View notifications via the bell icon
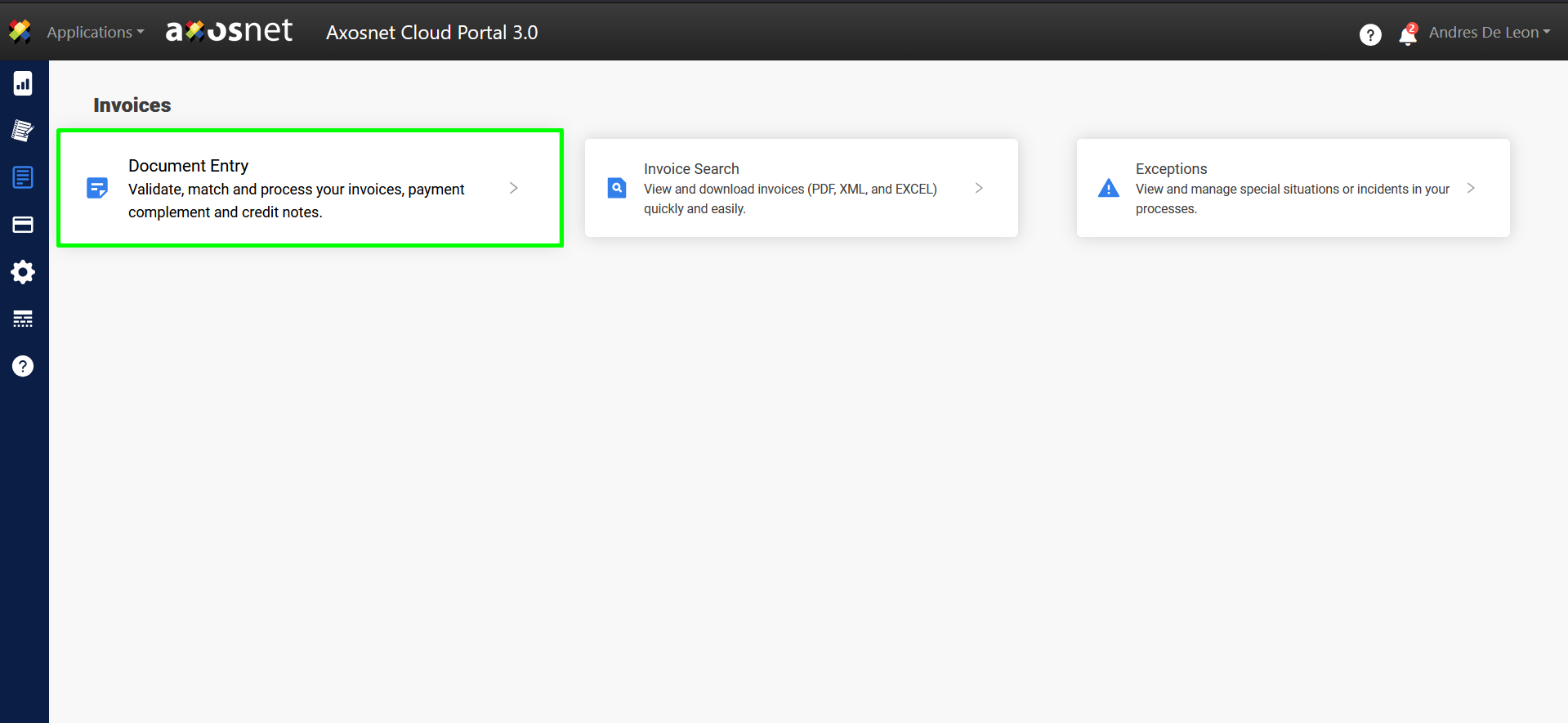 tap(1407, 35)
